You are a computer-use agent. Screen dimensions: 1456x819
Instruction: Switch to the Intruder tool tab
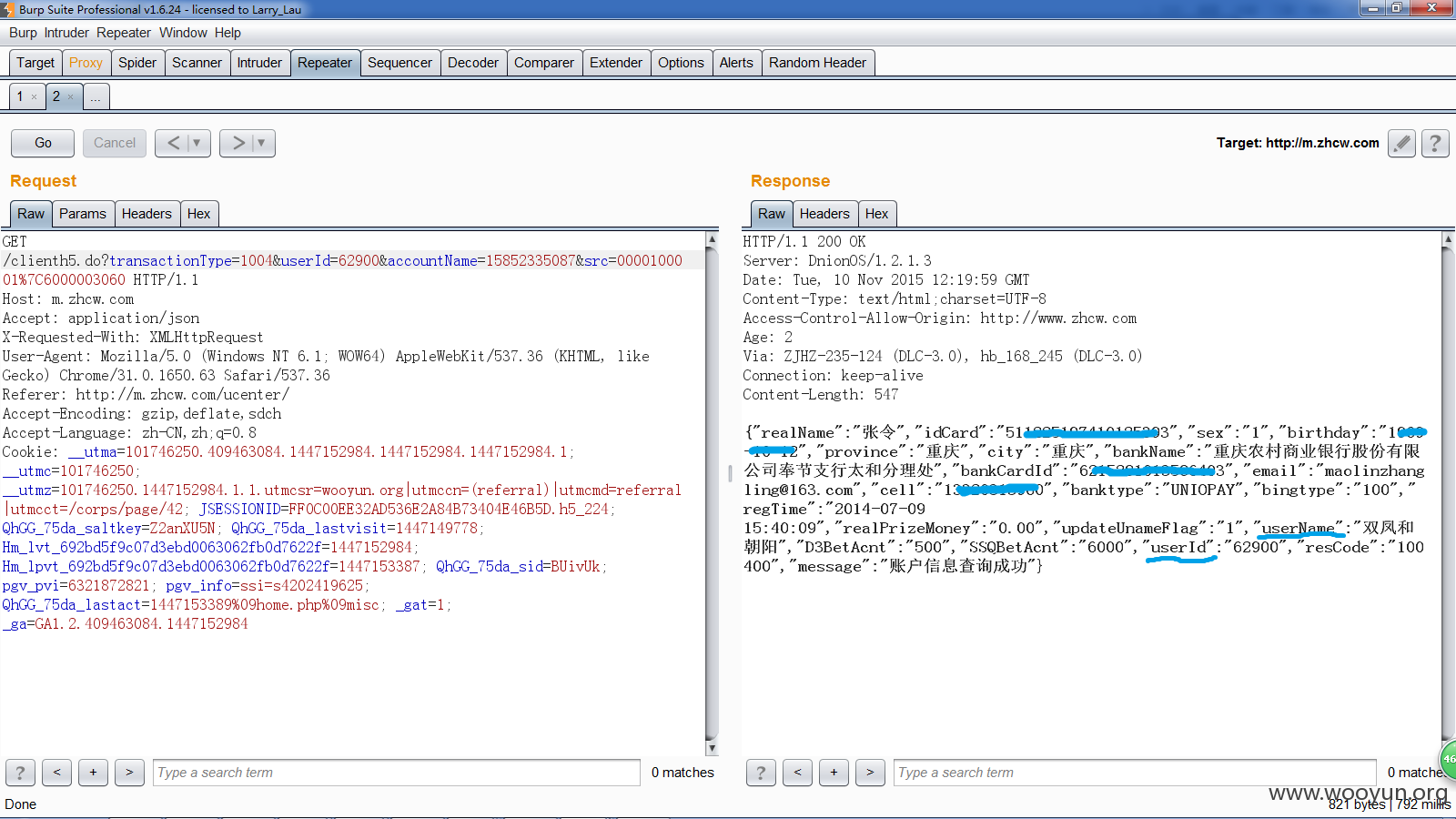coord(259,63)
